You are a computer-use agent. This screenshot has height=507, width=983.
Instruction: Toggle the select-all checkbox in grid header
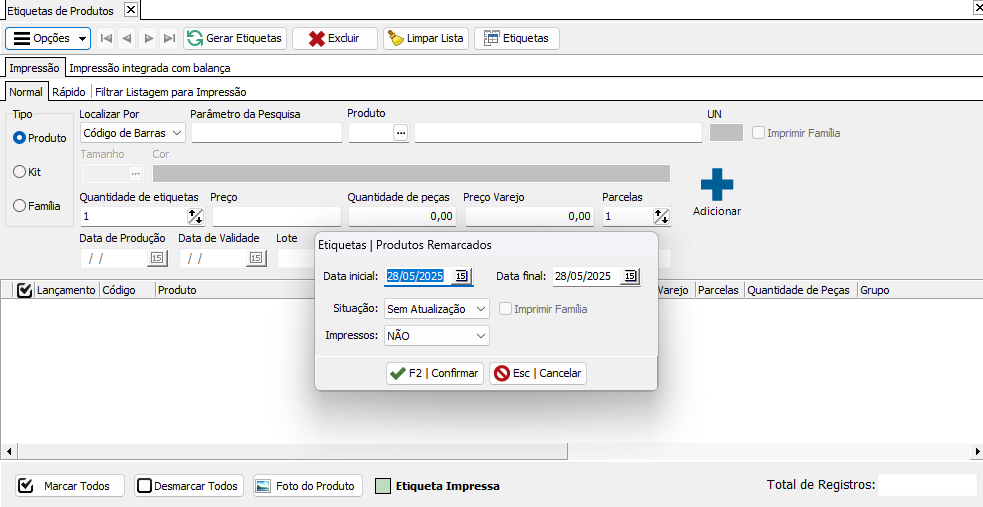coord(24,290)
